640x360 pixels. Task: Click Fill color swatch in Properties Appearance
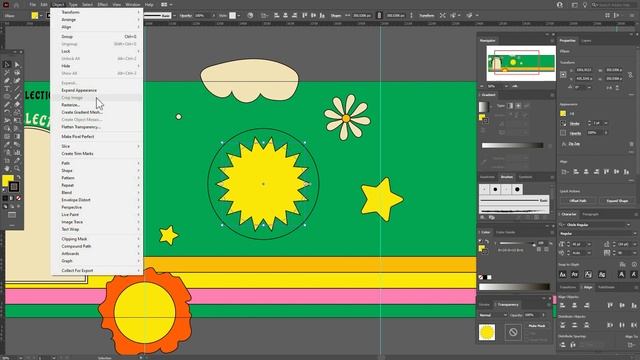(563, 113)
